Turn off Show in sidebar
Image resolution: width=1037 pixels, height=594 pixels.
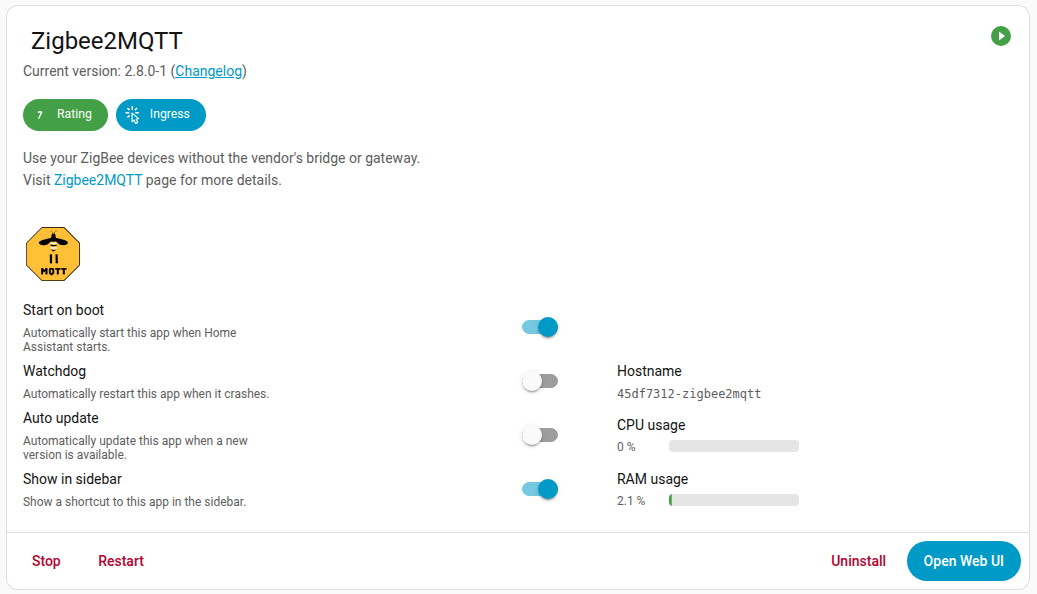(540, 489)
